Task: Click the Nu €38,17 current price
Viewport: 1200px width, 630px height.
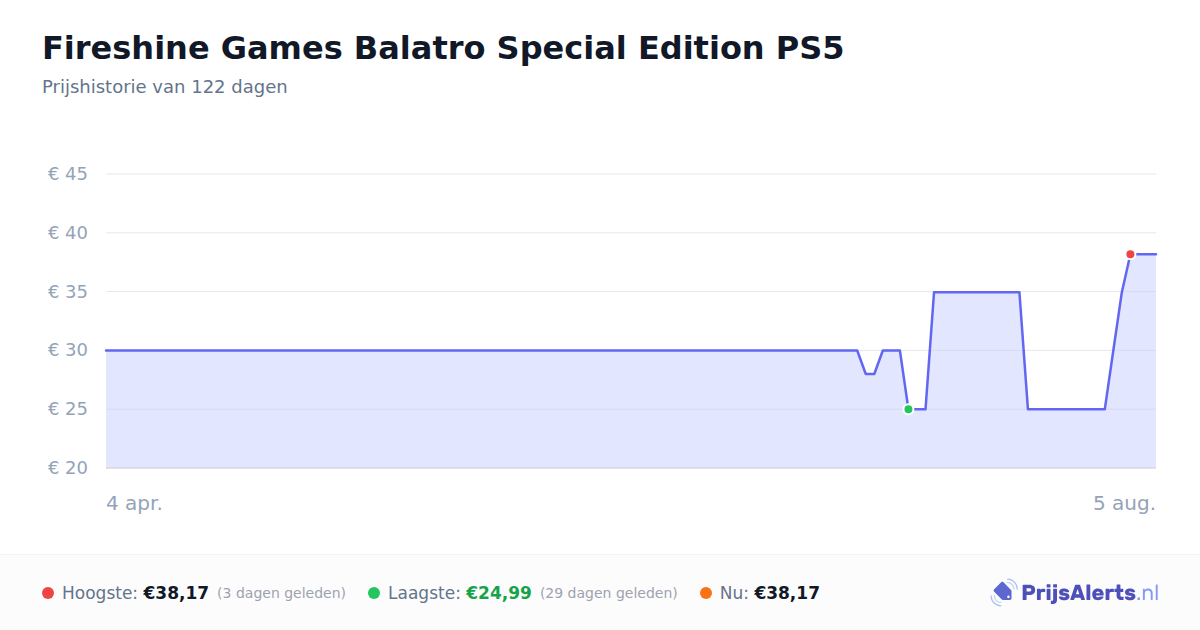Action: [787, 593]
